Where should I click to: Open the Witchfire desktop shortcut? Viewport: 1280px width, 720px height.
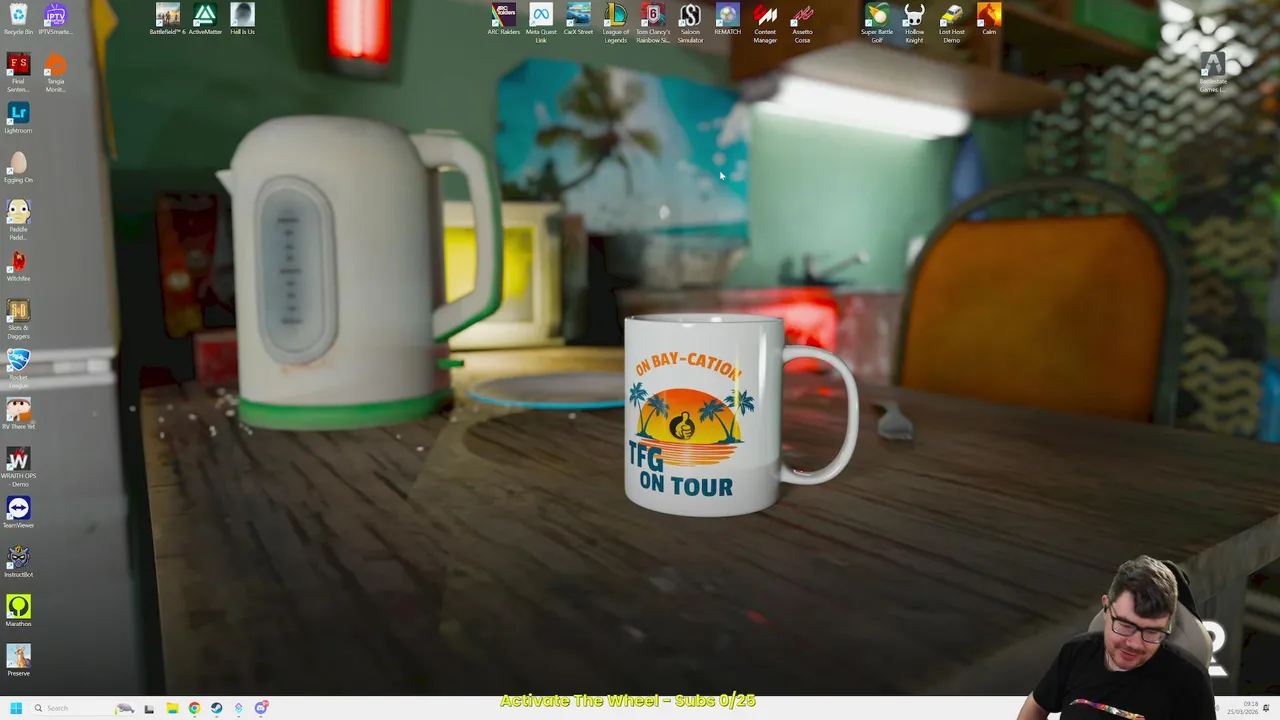click(18, 266)
